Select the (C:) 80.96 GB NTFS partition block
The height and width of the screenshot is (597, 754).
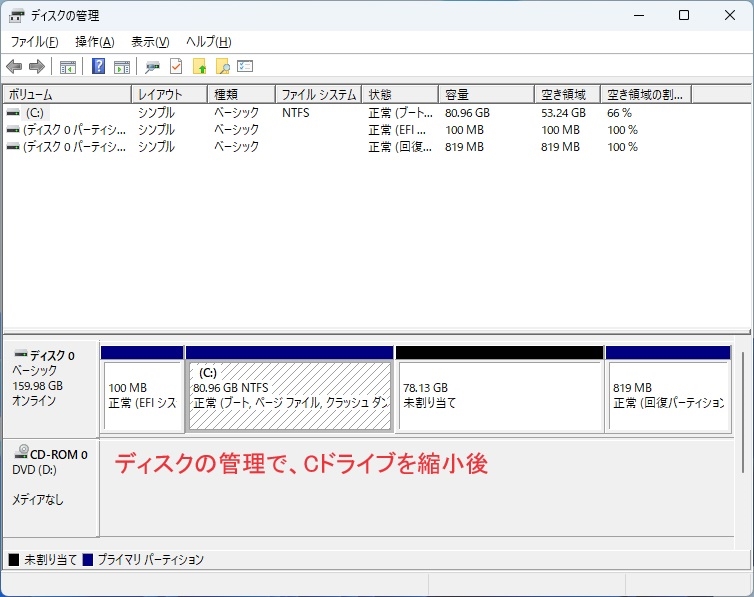(x=289, y=389)
